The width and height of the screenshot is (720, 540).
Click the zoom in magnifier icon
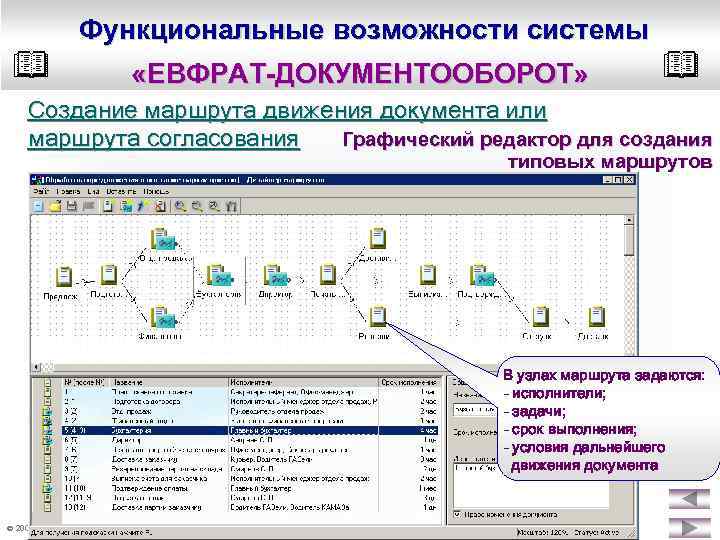coord(180,206)
